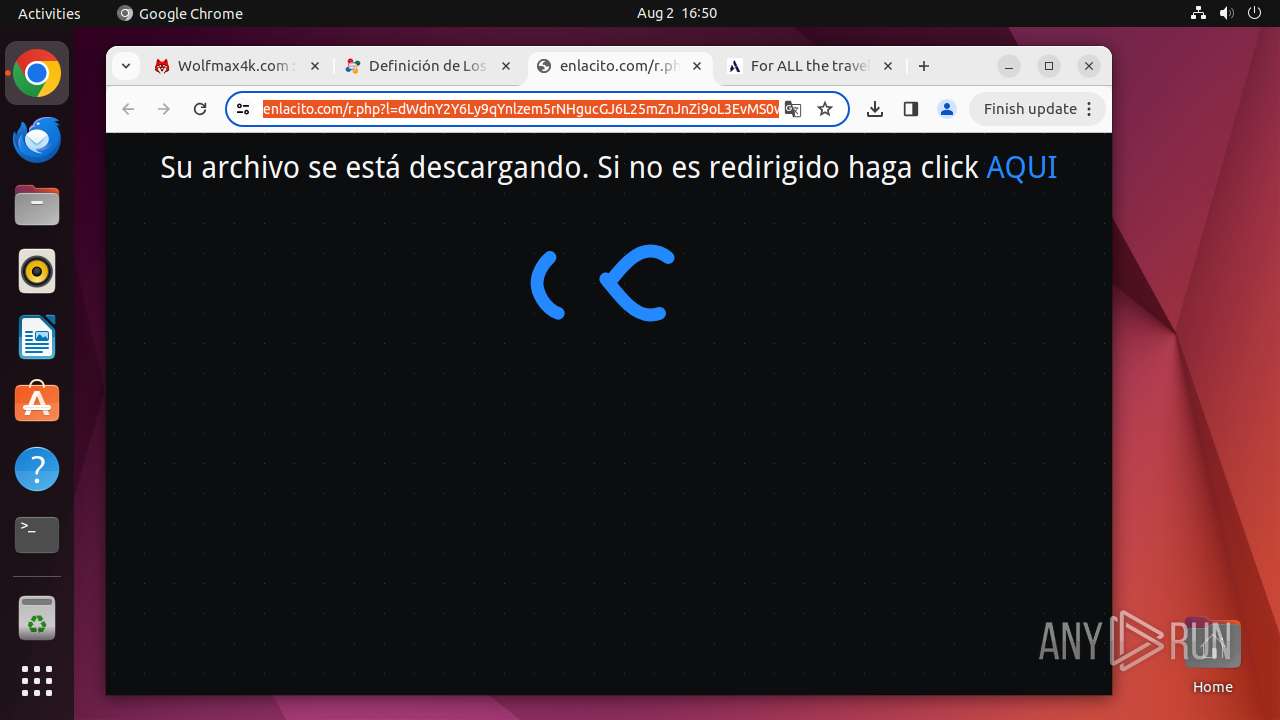Open Google Chrome from the dock
This screenshot has width=1280, height=720.
point(37,74)
